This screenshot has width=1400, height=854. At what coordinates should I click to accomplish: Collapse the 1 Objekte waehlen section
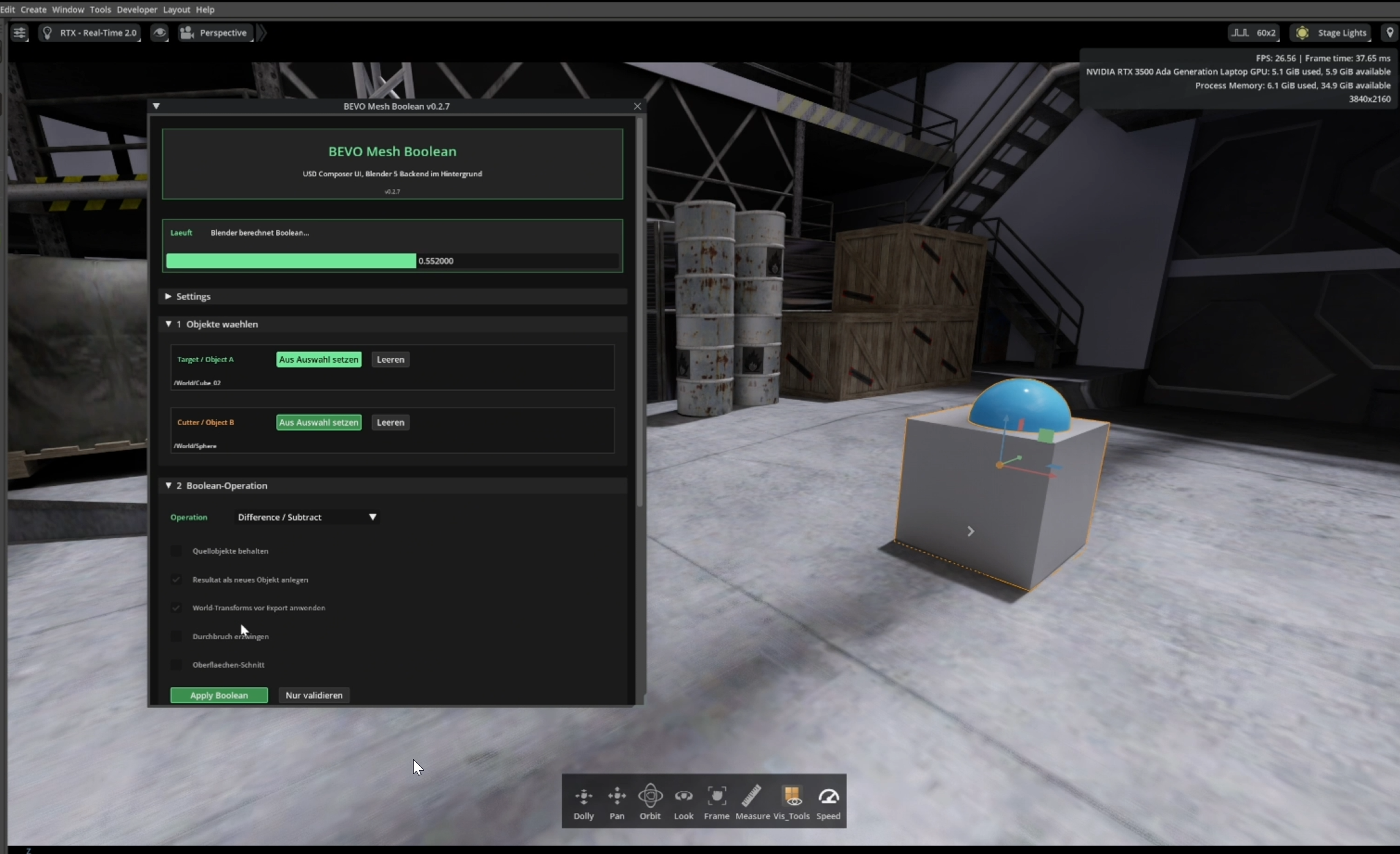(x=392, y=324)
